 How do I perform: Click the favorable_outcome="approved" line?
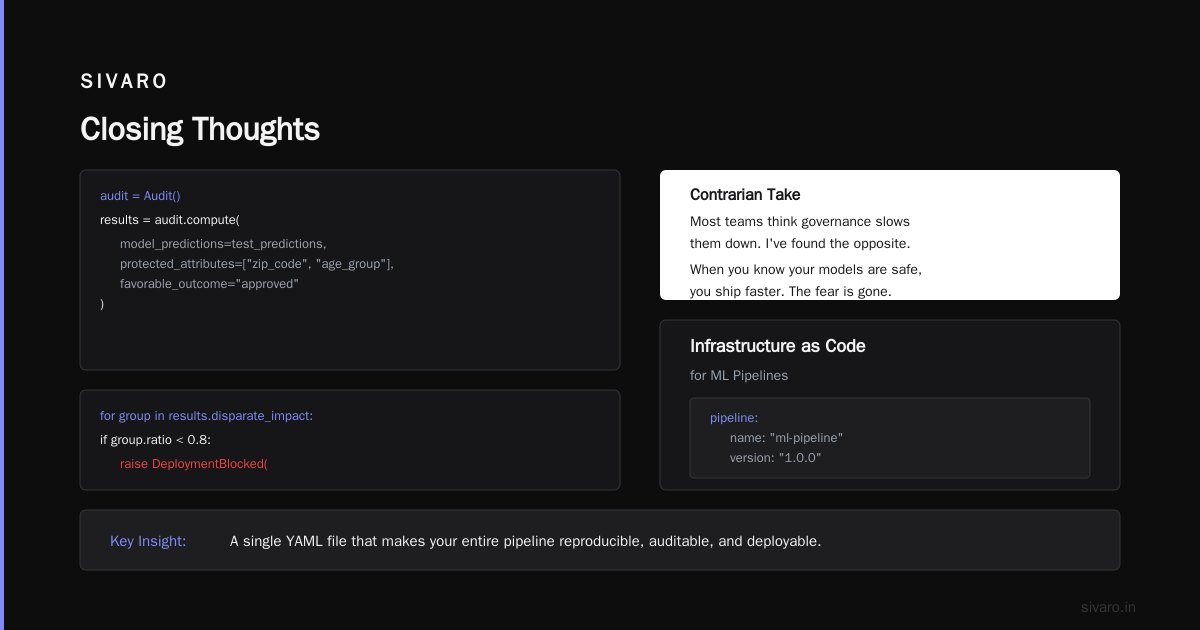209,283
